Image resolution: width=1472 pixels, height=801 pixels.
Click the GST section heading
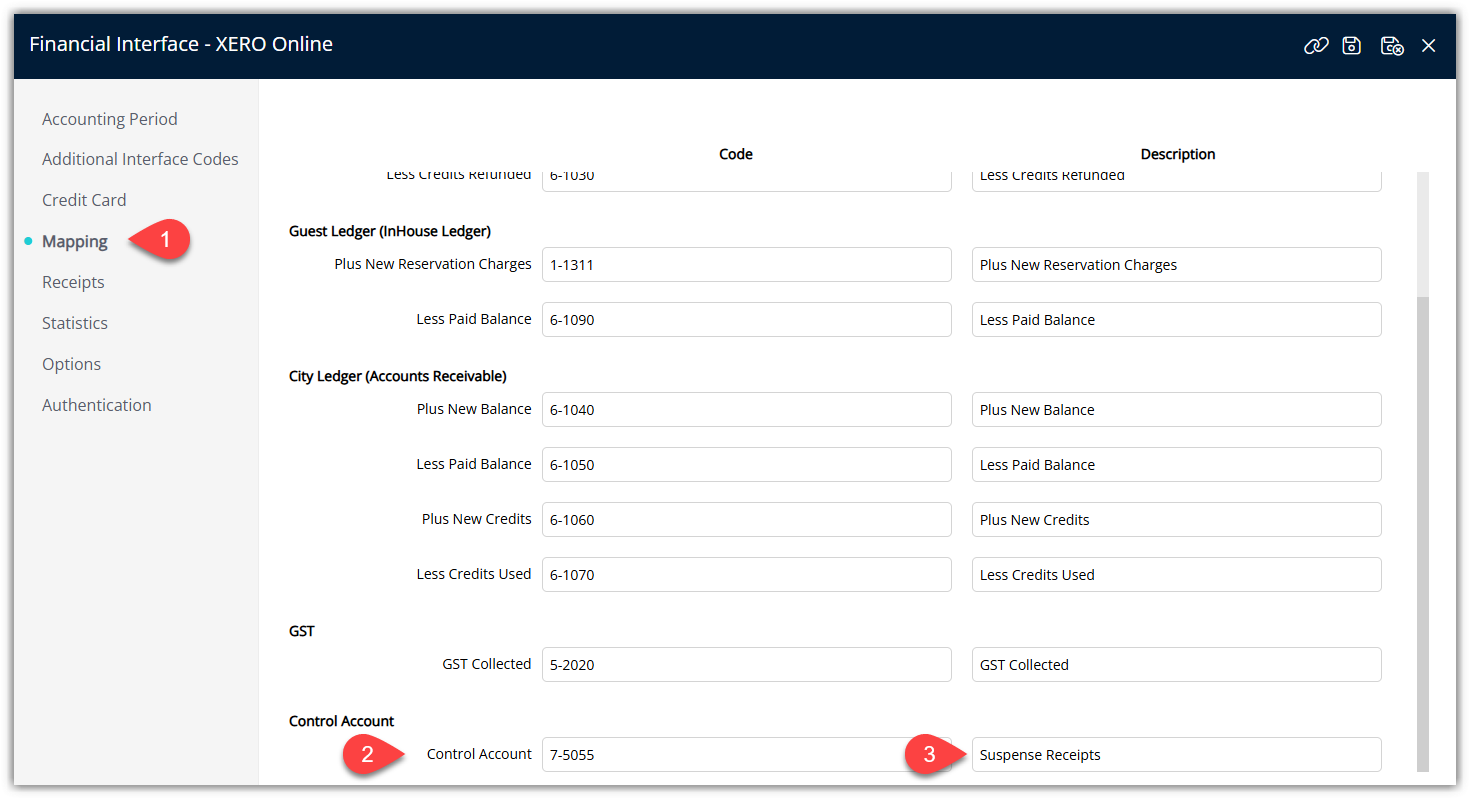(x=302, y=631)
